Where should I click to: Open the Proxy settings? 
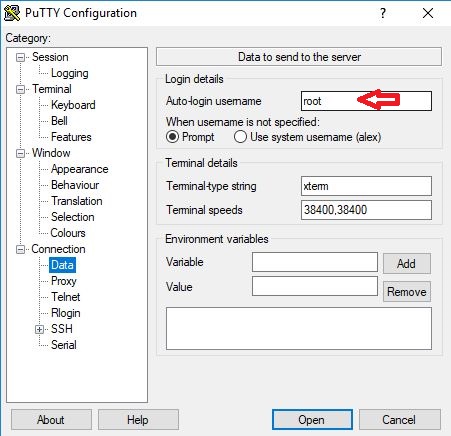(64, 281)
